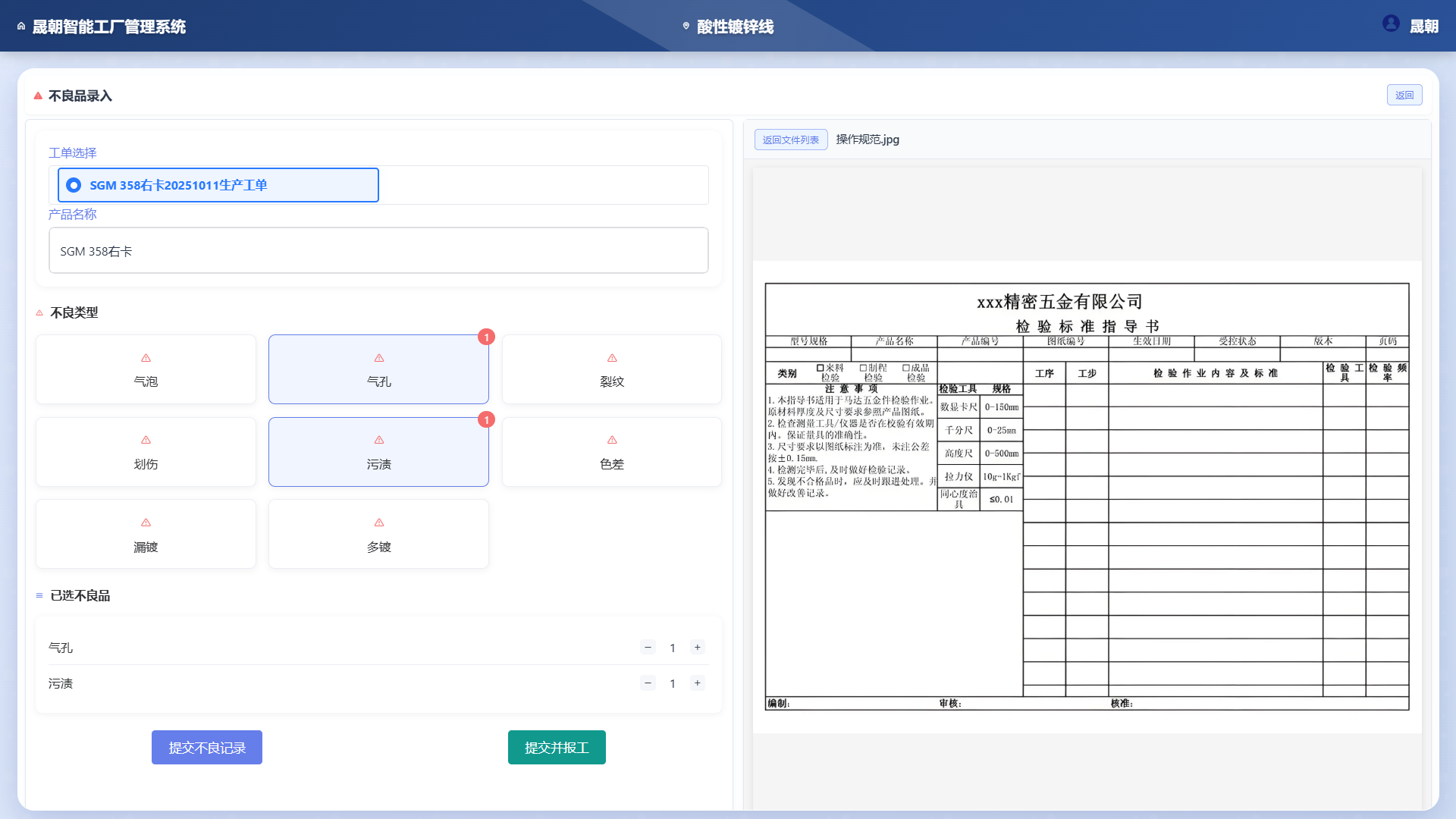Select the SGM 358右卡20251011生产工单 radio button

74,184
